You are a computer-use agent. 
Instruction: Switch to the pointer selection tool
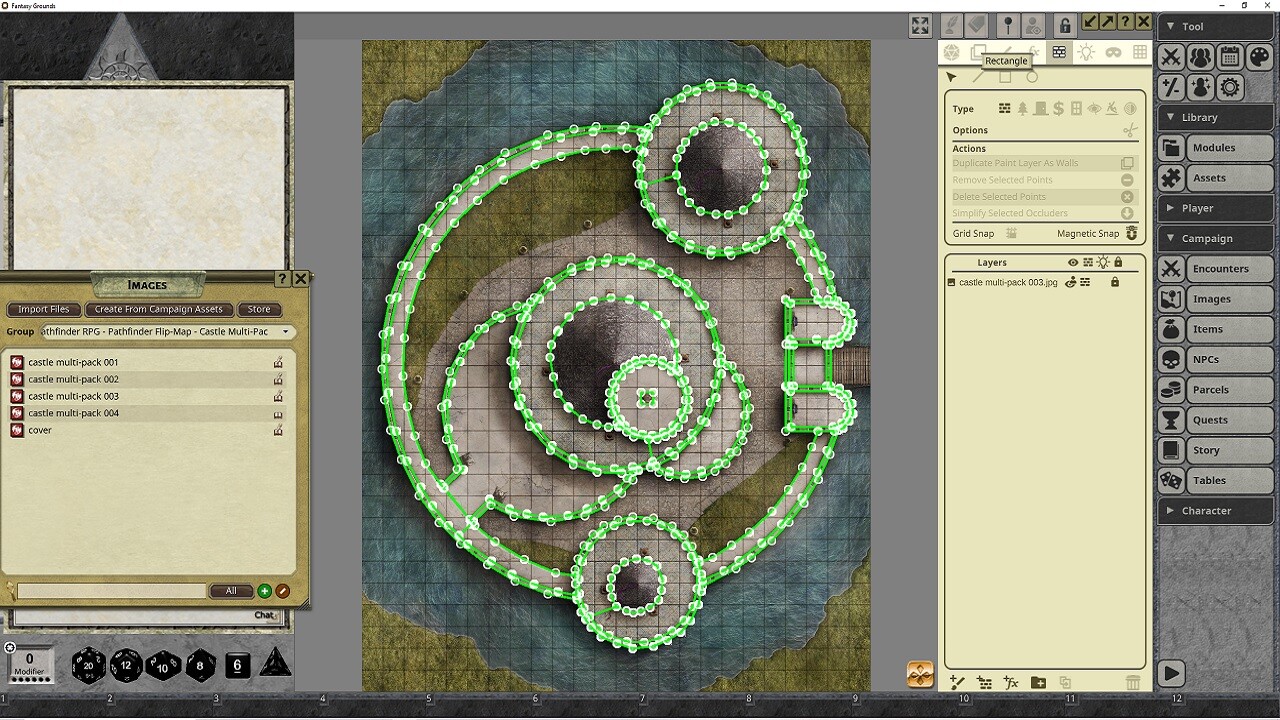tap(951, 76)
